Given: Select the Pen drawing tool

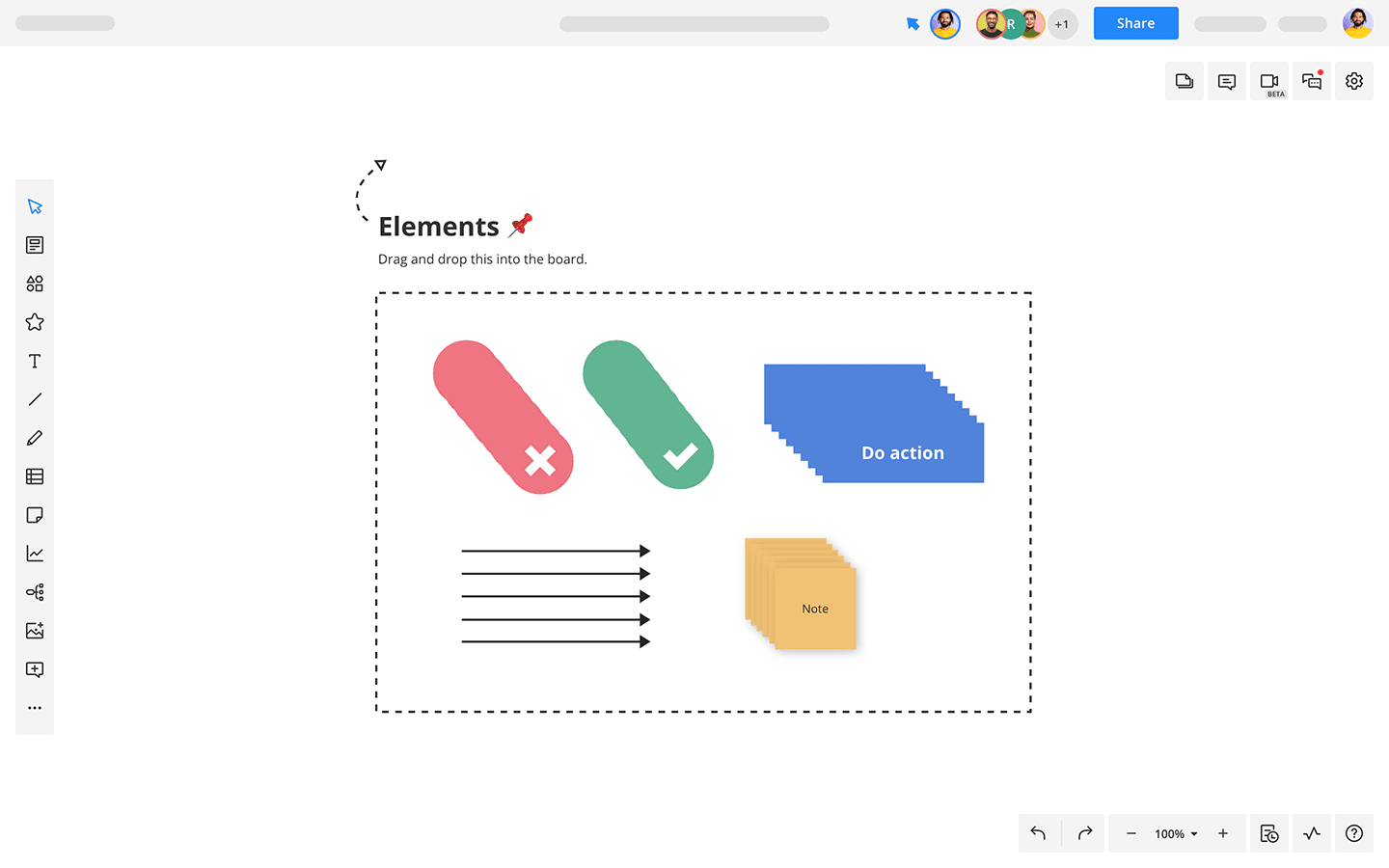Looking at the screenshot, I should click(35, 438).
